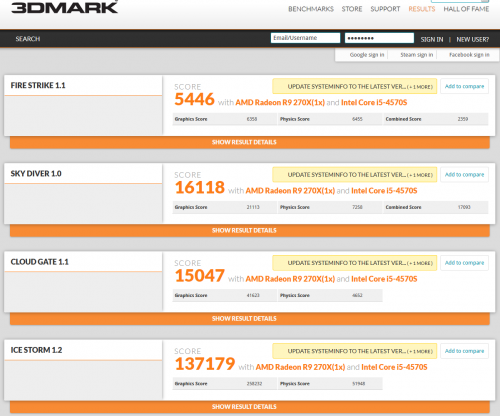Show result details for Cloud Gate
500x416 pixels.
(250, 319)
